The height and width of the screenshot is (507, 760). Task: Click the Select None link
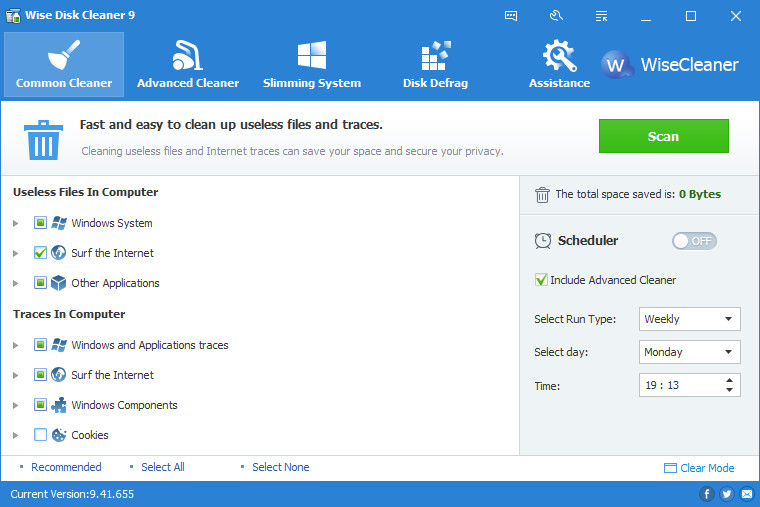pyautogui.click(x=281, y=467)
